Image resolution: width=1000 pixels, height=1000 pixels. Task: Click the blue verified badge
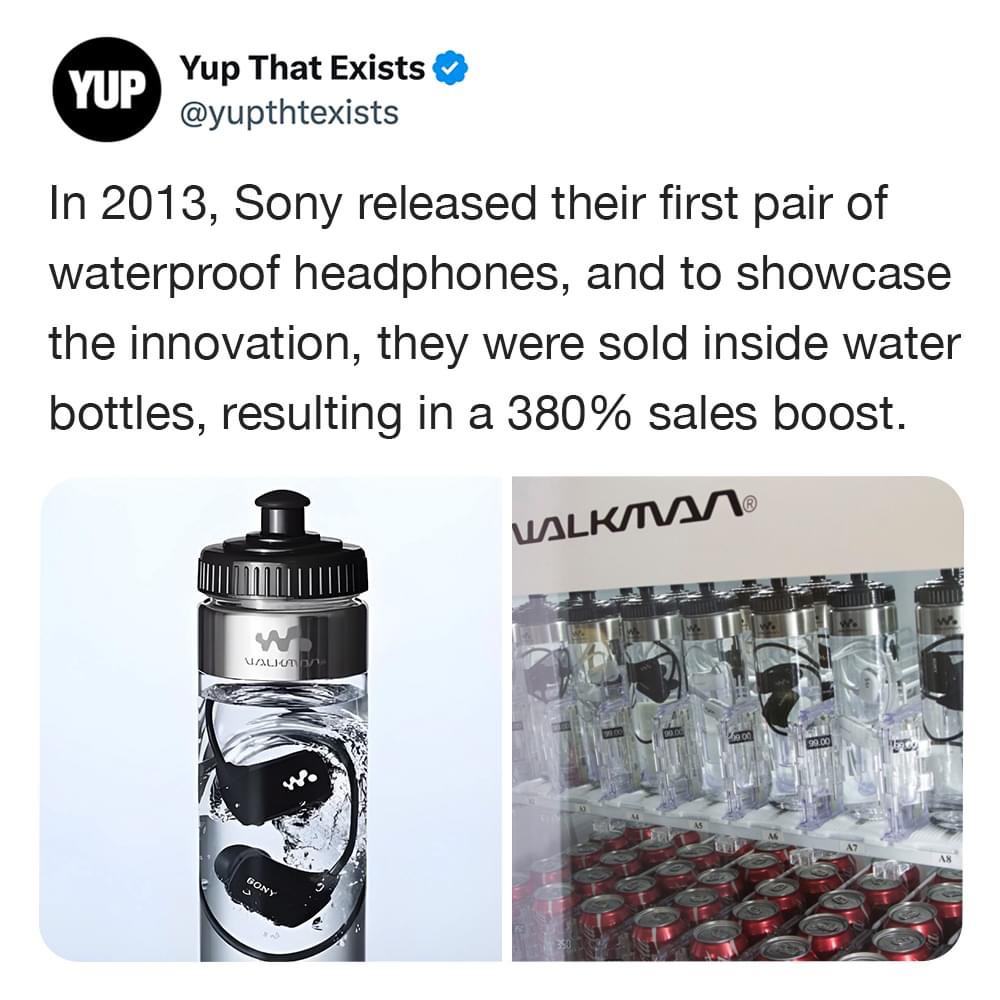tap(451, 70)
